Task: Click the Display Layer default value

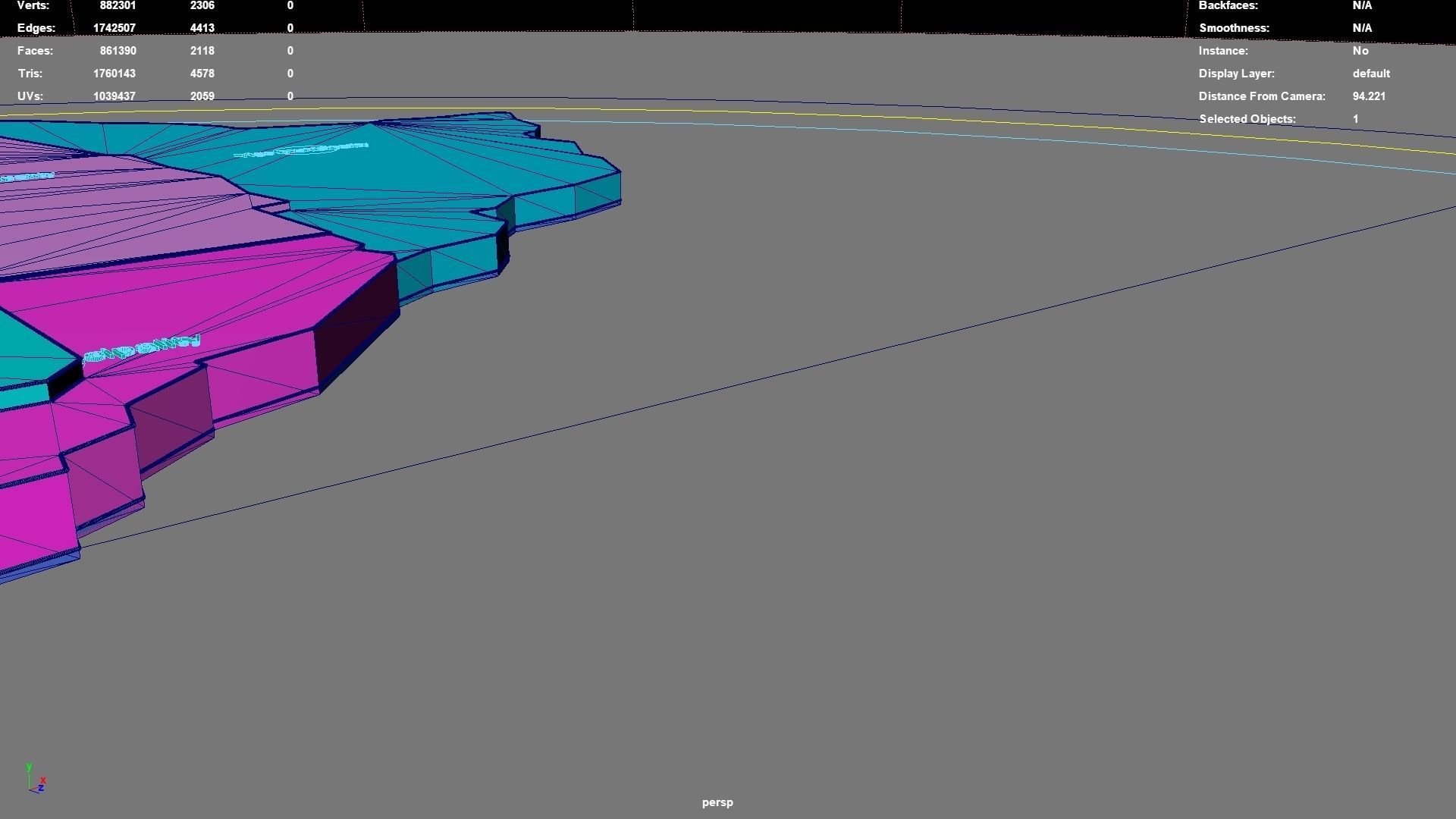Action: (1370, 74)
